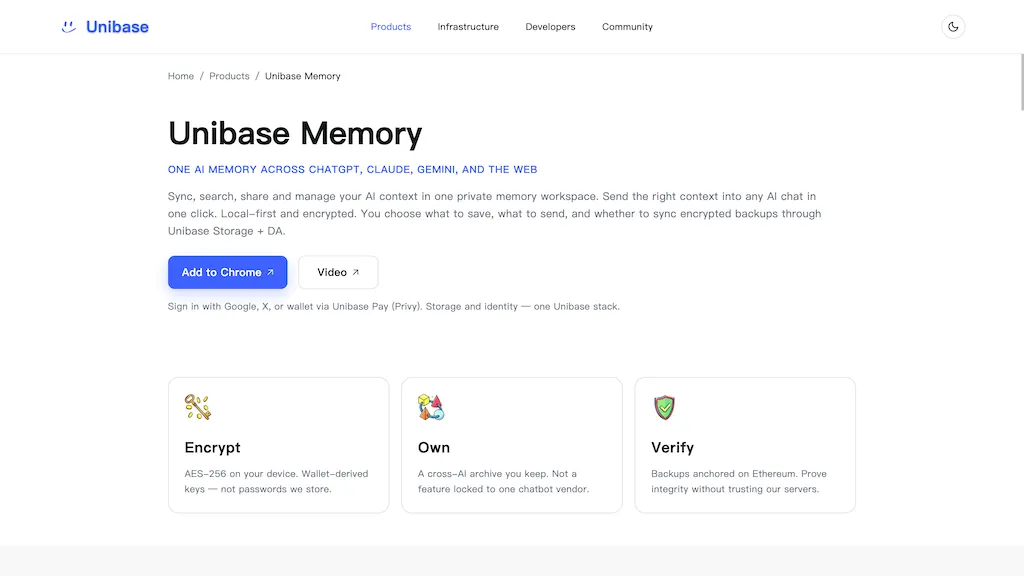Toggle dark mode with the moon icon
This screenshot has width=1024, height=576.
(x=953, y=27)
